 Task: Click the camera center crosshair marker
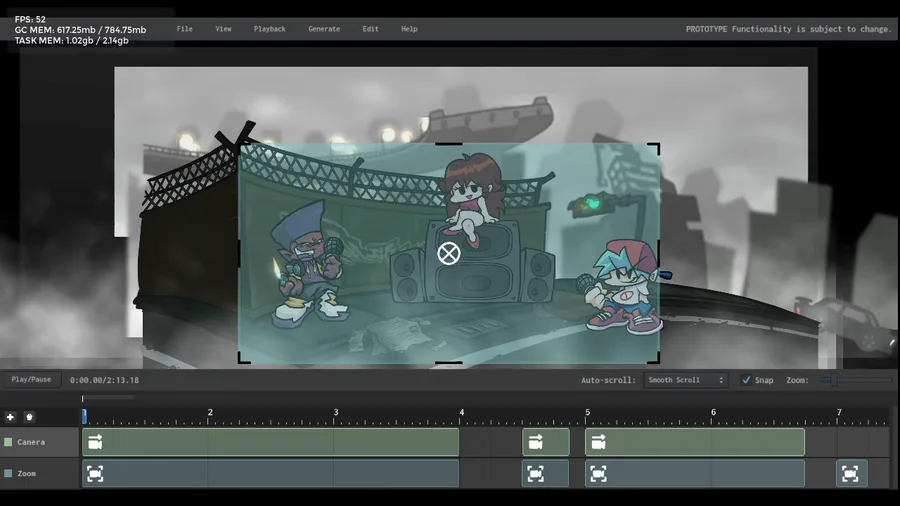[449, 254]
